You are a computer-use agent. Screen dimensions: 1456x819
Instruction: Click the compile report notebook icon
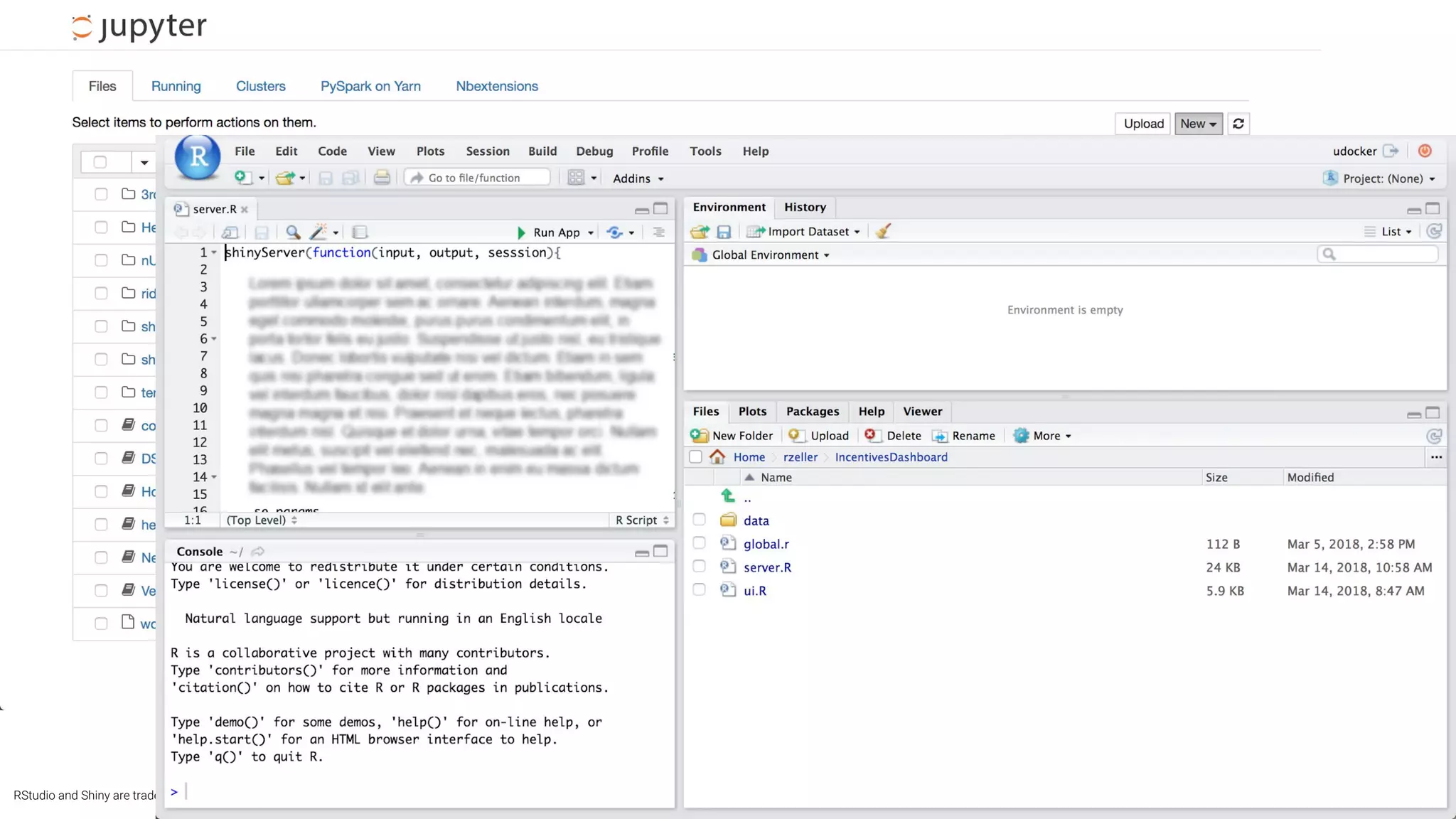click(360, 232)
